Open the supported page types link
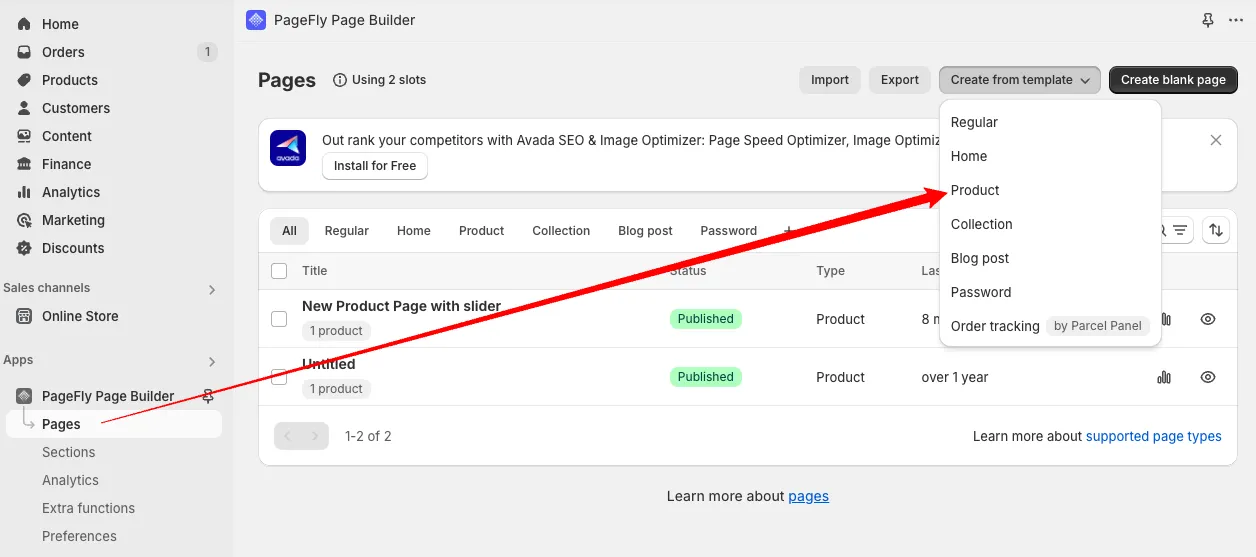This screenshot has width=1256, height=557. (x=1153, y=436)
